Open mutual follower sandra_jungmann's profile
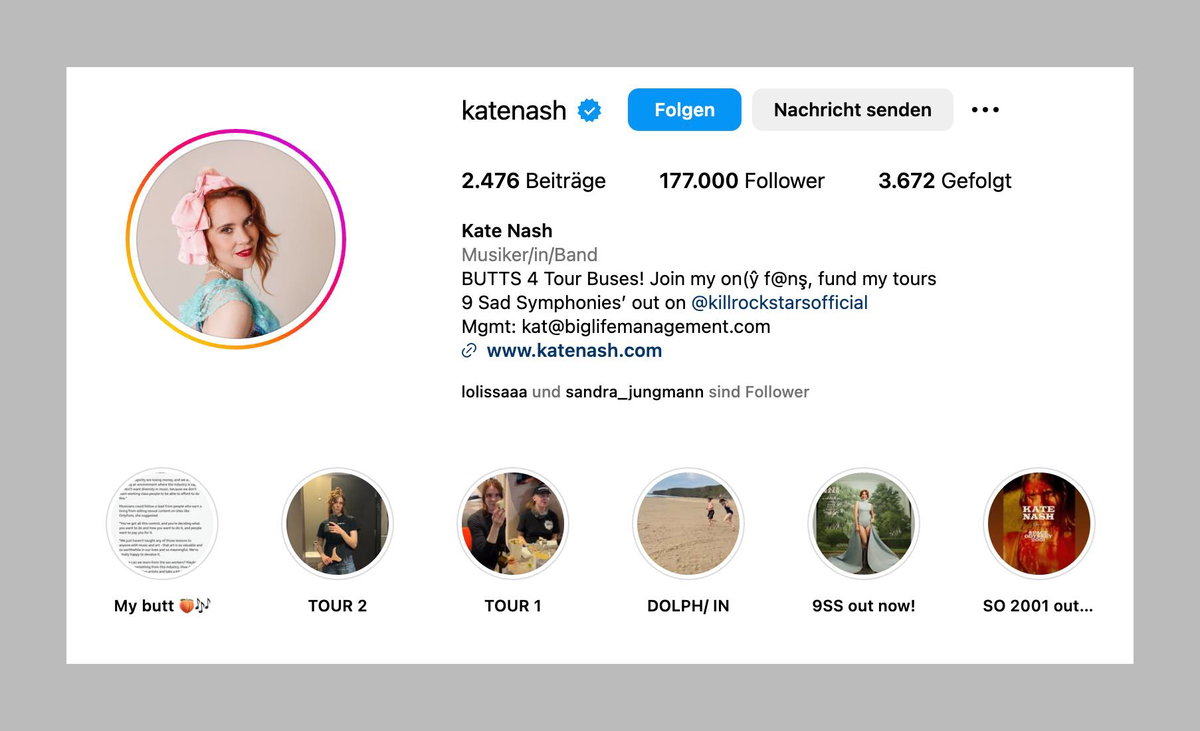The height and width of the screenshot is (731, 1200). (x=634, y=392)
